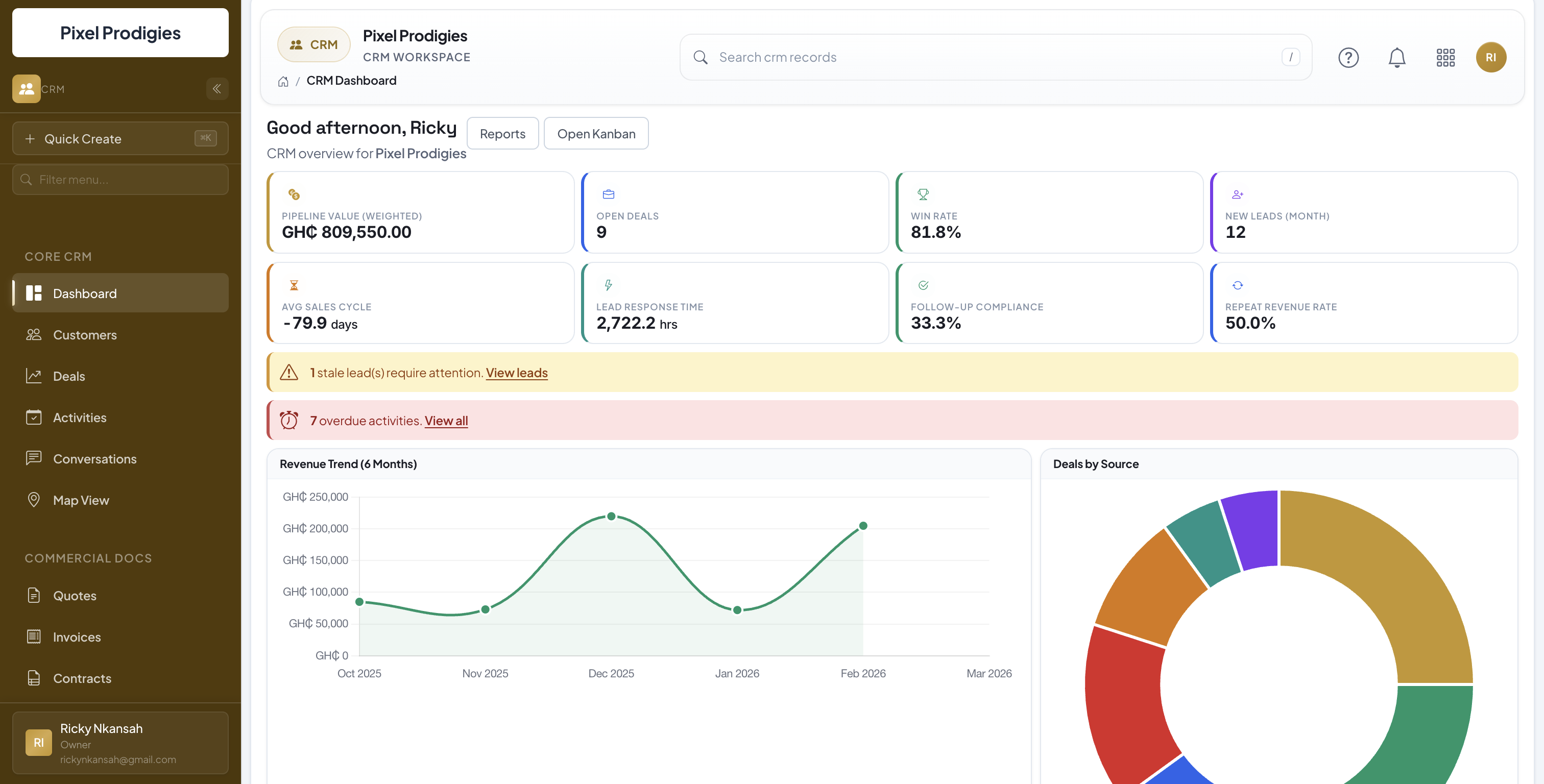Click the Reports button
1544x784 pixels.
point(502,133)
